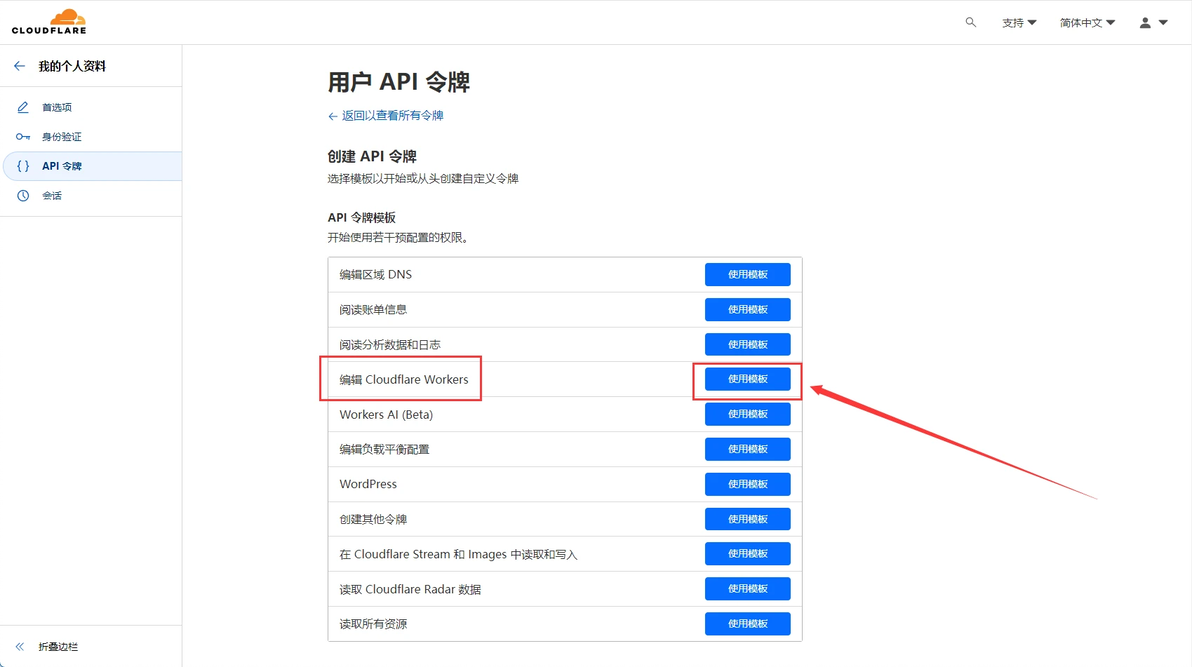Select API 令牌 sidebar item
This screenshot has width=1192, height=667.
93,166
